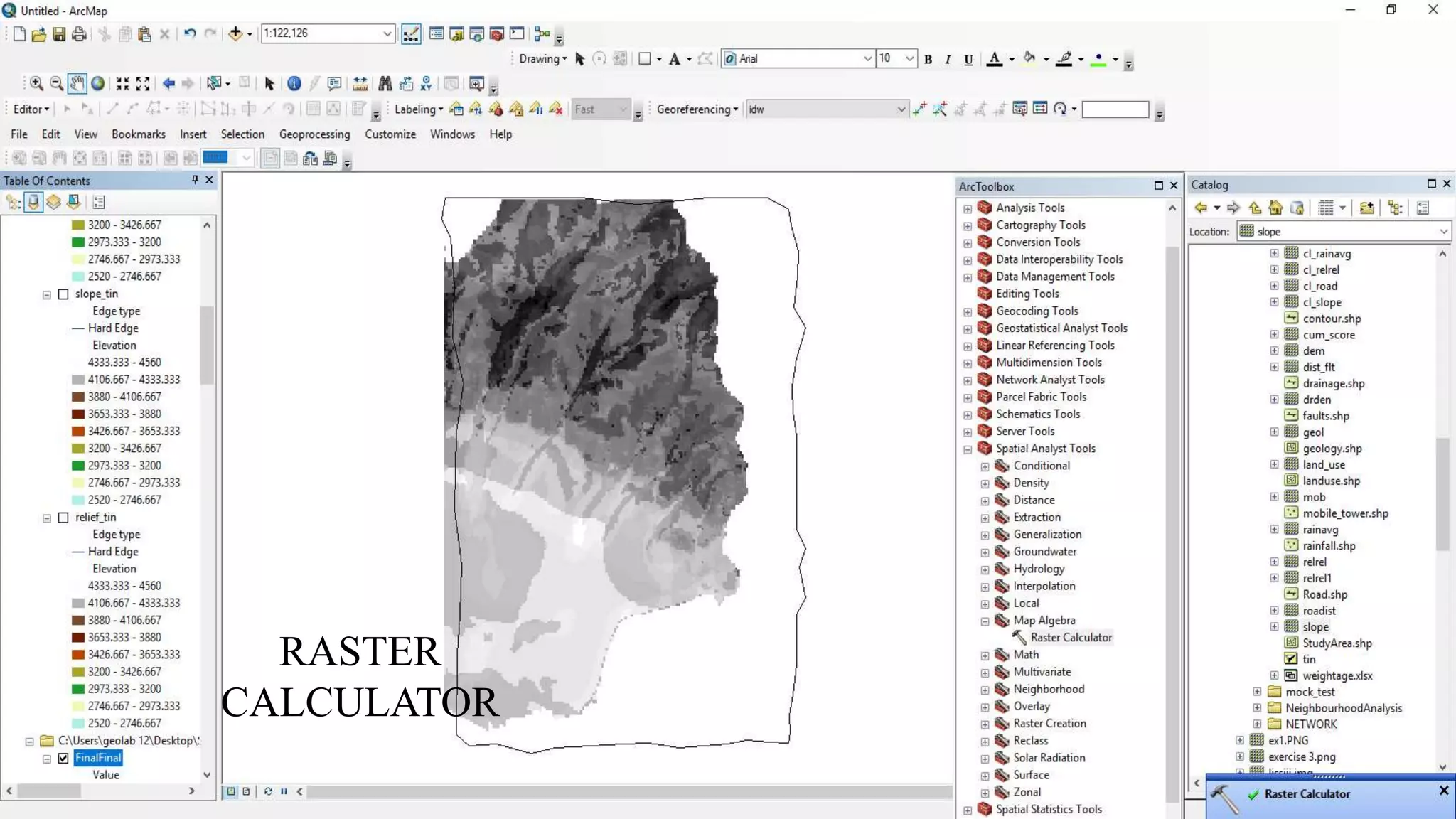Select the drawing Select Elements arrow
The image size is (1456, 819).
click(x=579, y=59)
